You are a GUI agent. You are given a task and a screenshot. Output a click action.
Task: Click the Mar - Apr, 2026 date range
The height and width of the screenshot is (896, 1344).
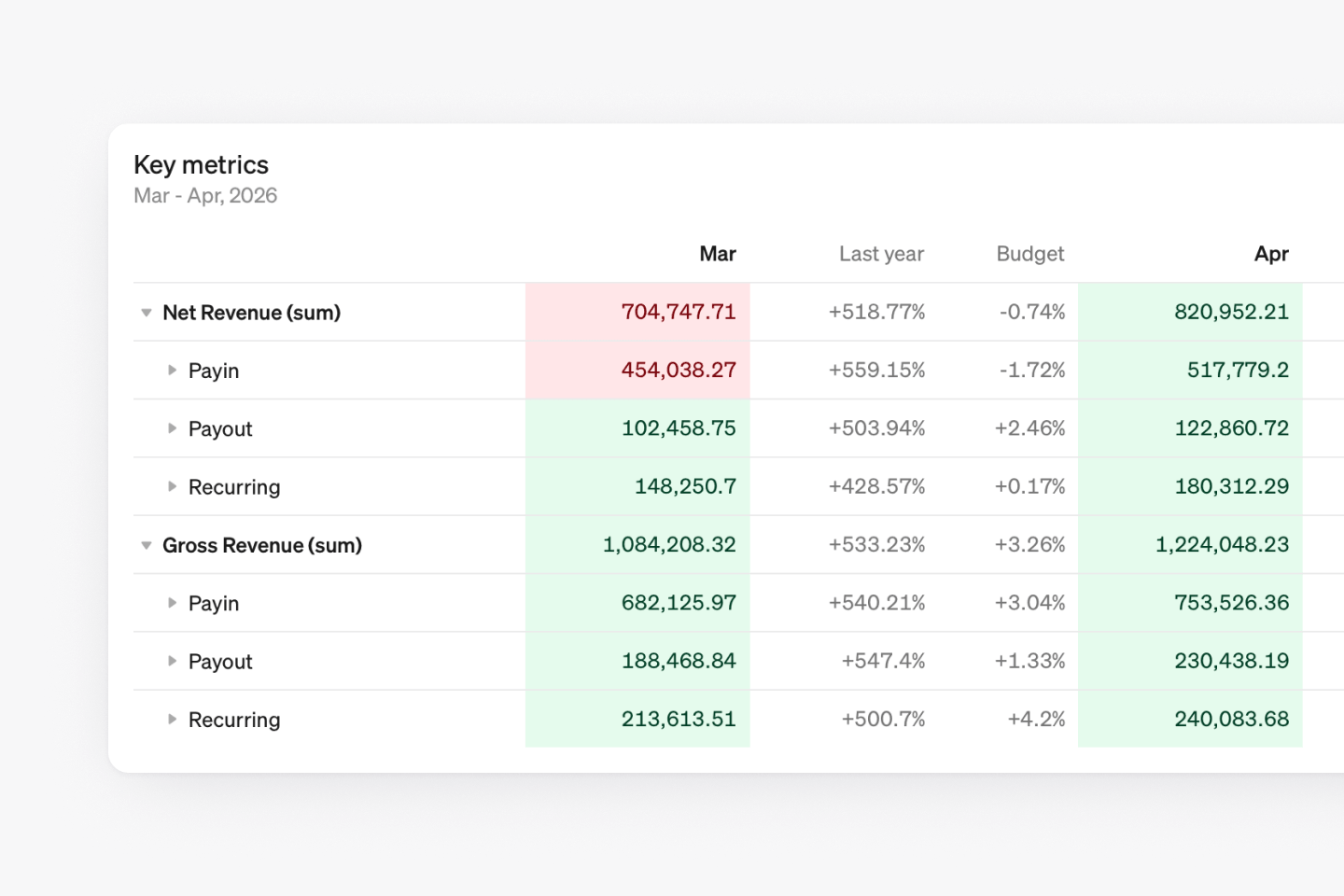pyautogui.click(x=205, y=196)
